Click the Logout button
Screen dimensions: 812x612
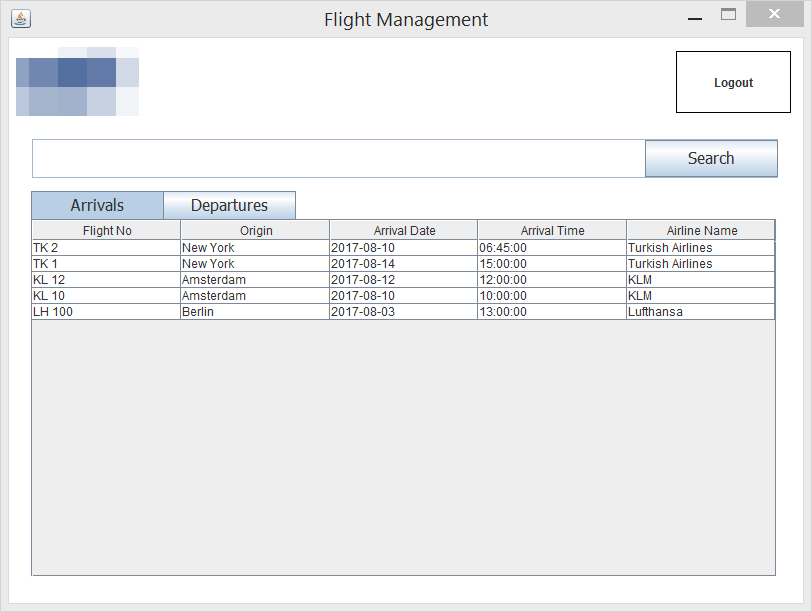pos(733,82)
